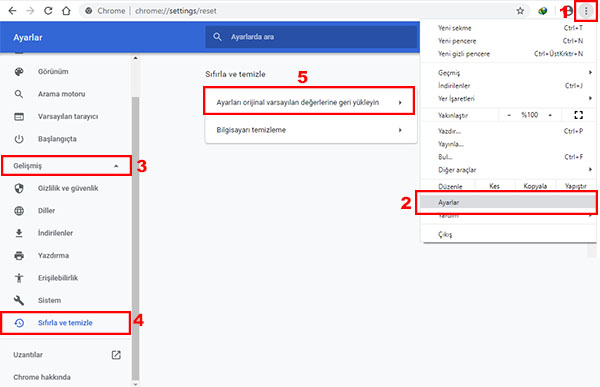Choose Yazdır... from menu
The width and height of the screenshot is (600, 387).
[508, 131]
